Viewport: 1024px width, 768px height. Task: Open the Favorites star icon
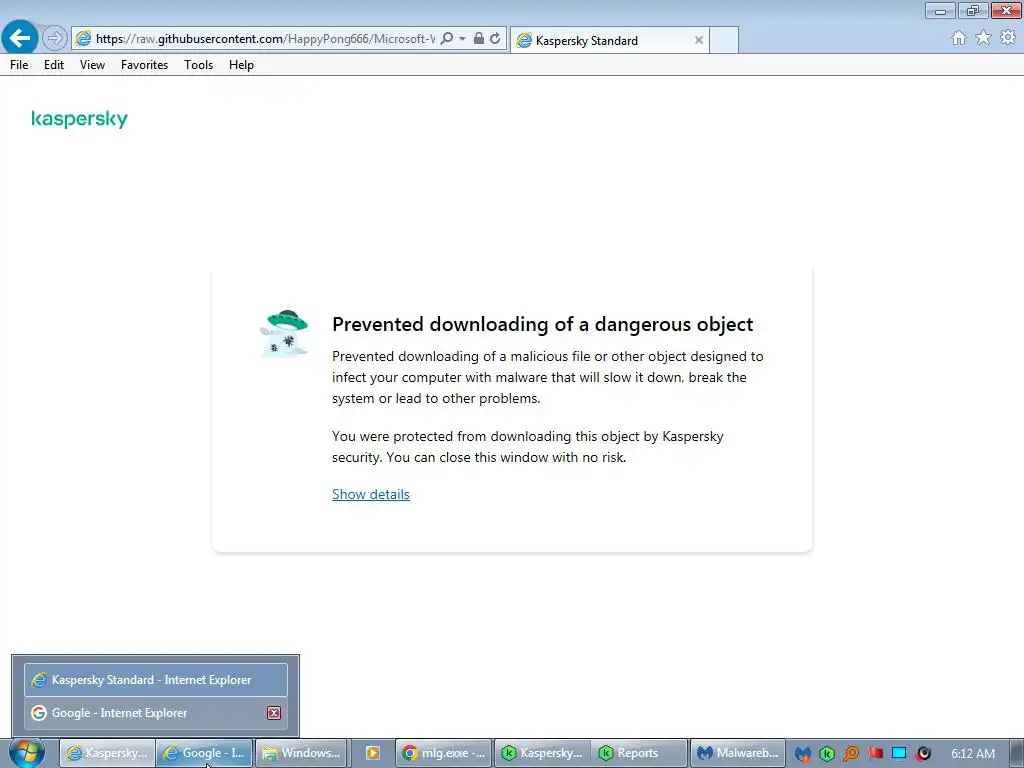pyautogui.click(x=983, y=38)
